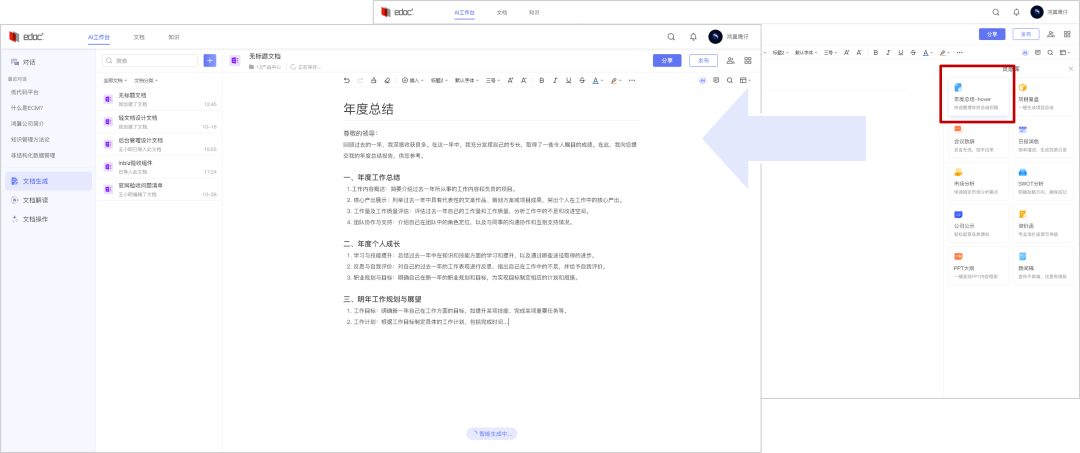This screenshot has height=453, width=1080.
Task: Open recent chat 知识管理方法论
Action: pos(30,140)
